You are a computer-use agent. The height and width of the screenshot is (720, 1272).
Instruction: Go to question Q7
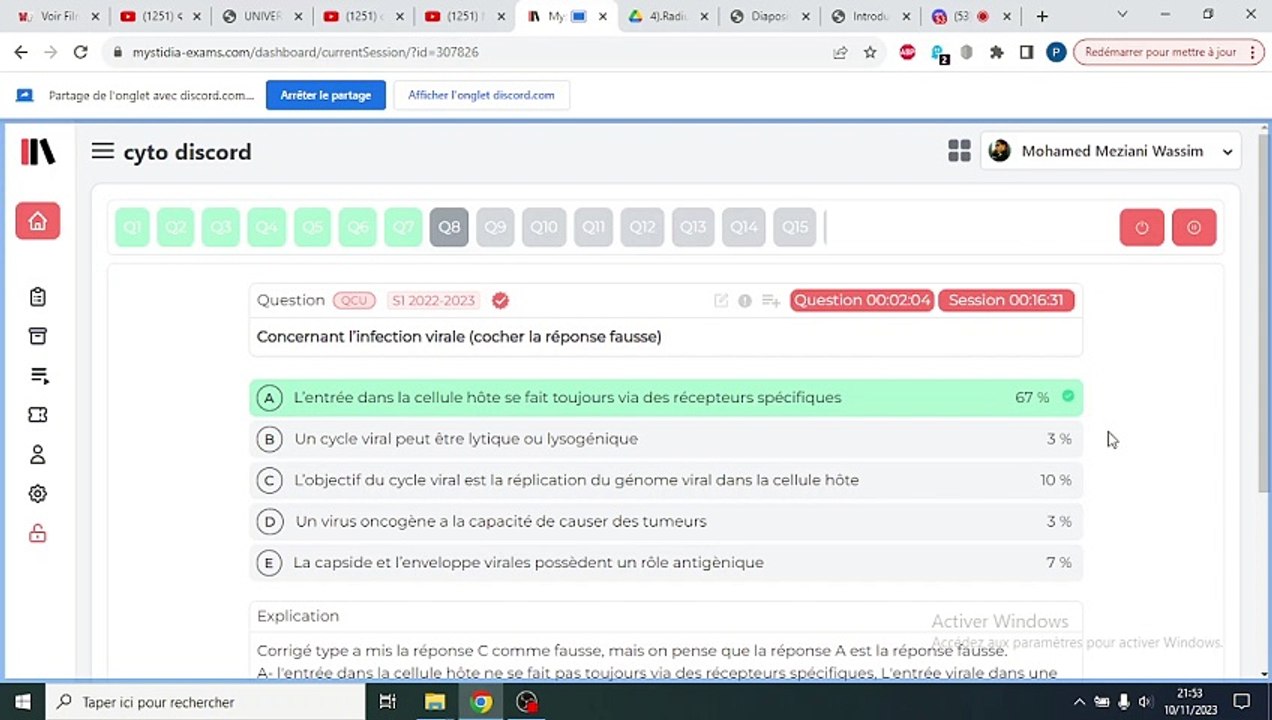click(x=403, y=227)
